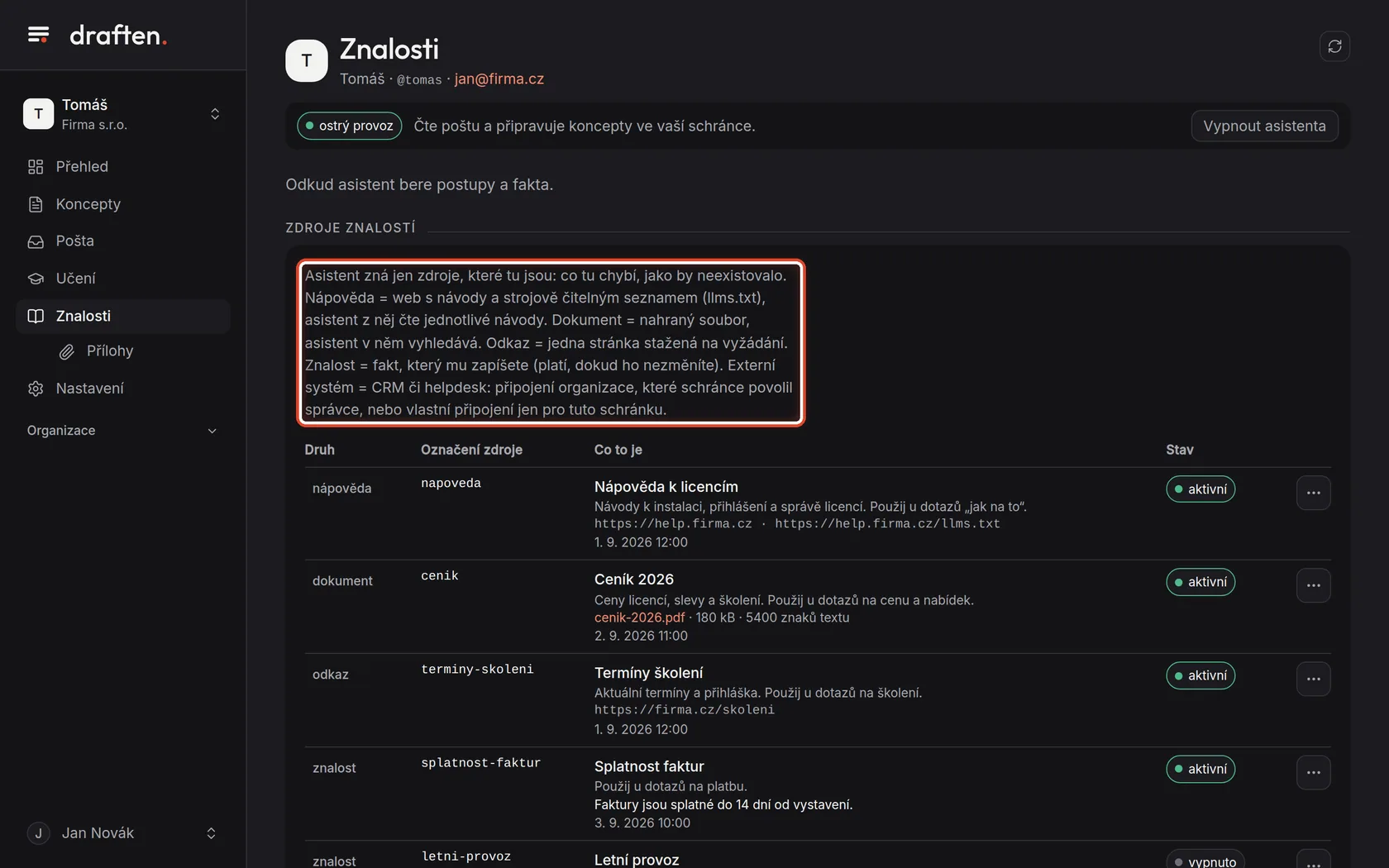The height and width of the screenshot is (868, 1389).
Task: Click aktivní status of Splatnost faktur
Action: pos(1200,769)
